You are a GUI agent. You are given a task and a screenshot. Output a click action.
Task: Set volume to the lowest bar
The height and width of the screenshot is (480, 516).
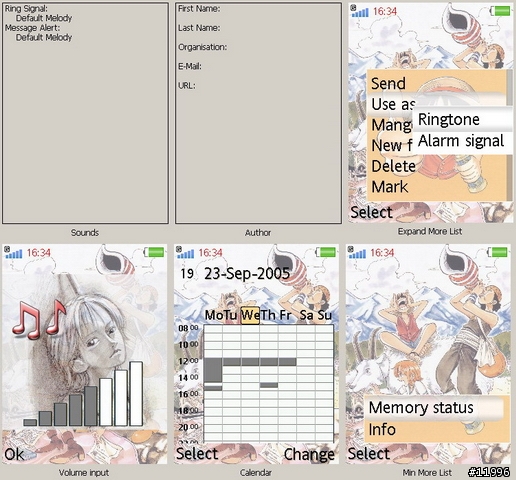(30, 423)
